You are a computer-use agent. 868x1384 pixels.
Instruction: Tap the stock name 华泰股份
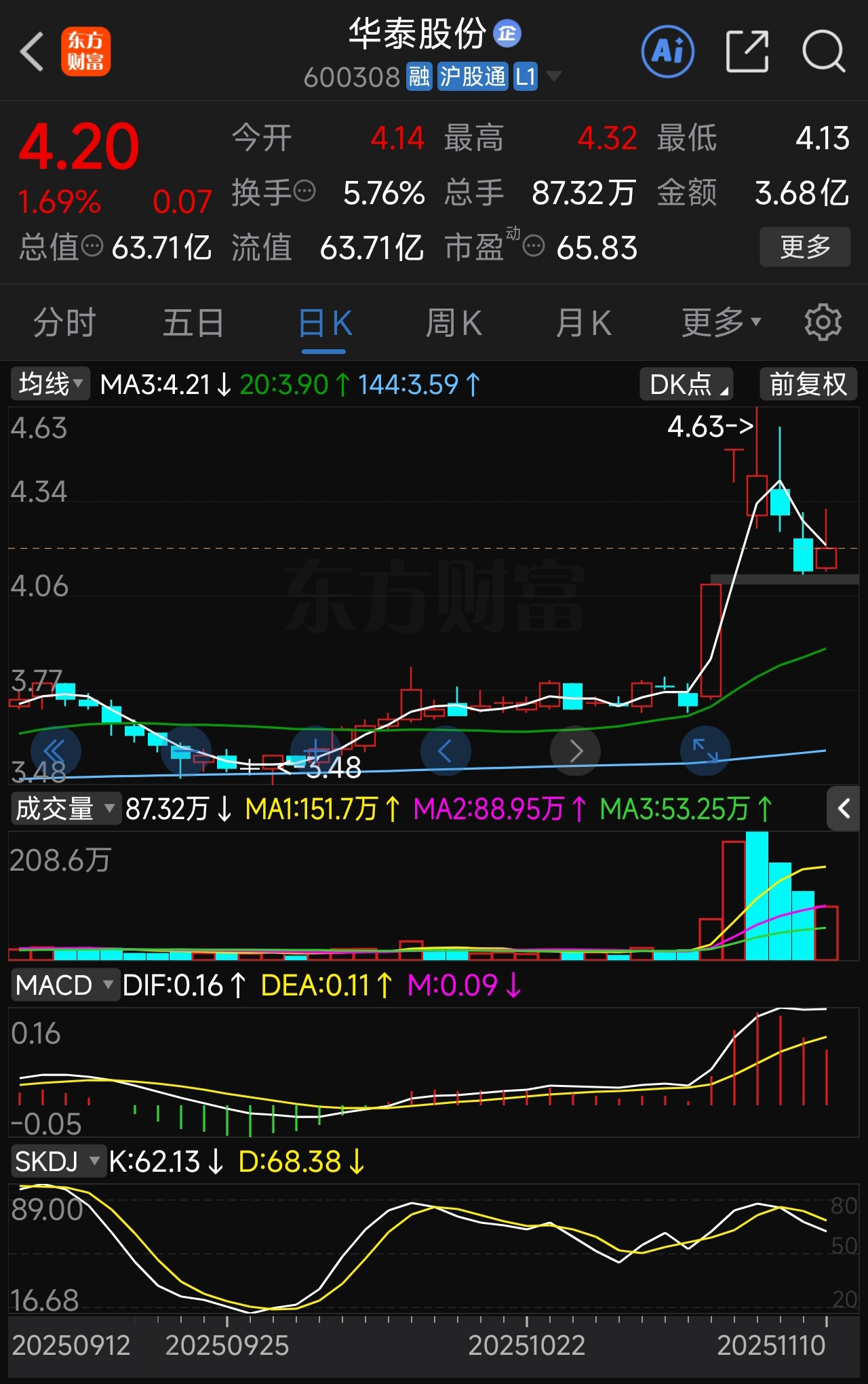click(x=418, y=34)
